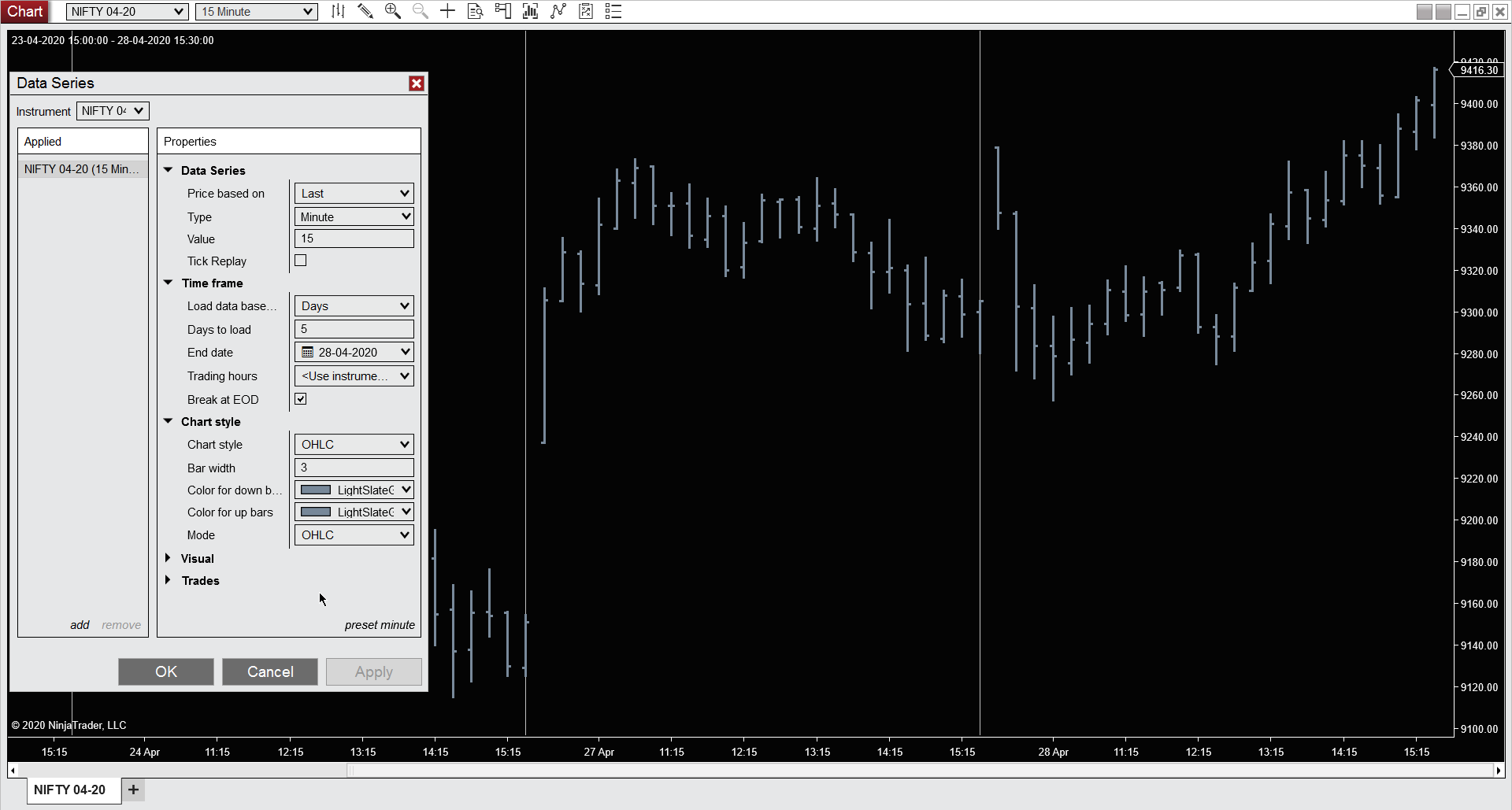The image size is (1512, 810).
Task: Open the Properties list icon in toolbar
Action: [x=613, y=11]
